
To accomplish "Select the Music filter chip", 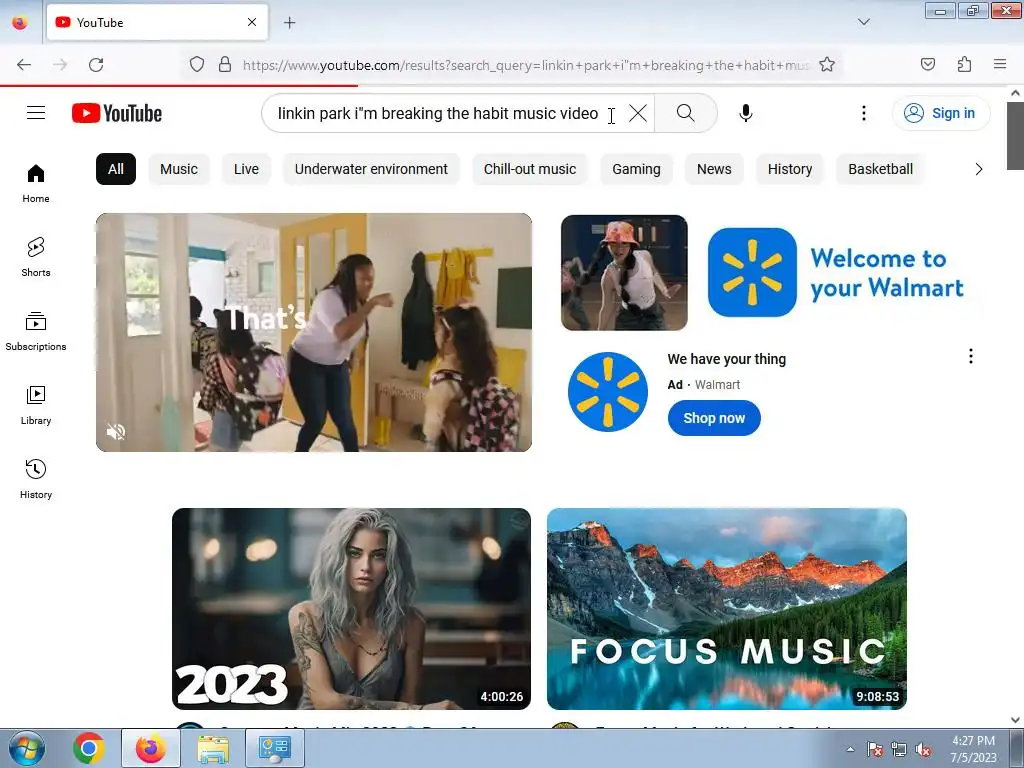I will [x=179, y=169].
